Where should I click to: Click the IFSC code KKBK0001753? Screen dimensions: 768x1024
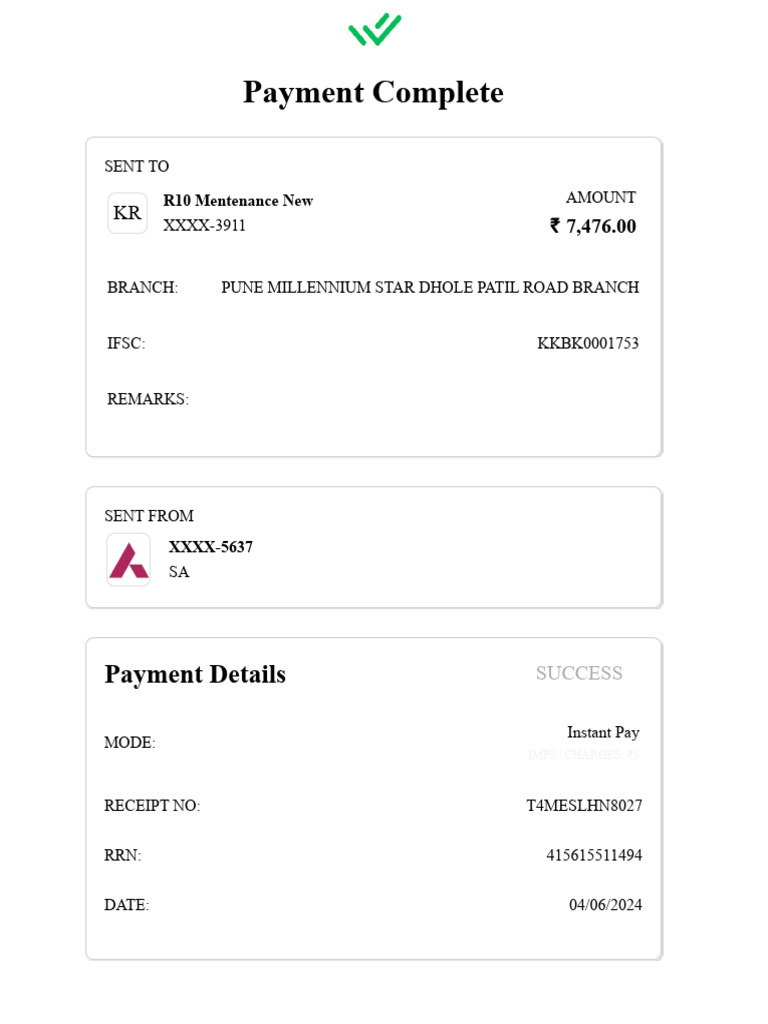588,344
